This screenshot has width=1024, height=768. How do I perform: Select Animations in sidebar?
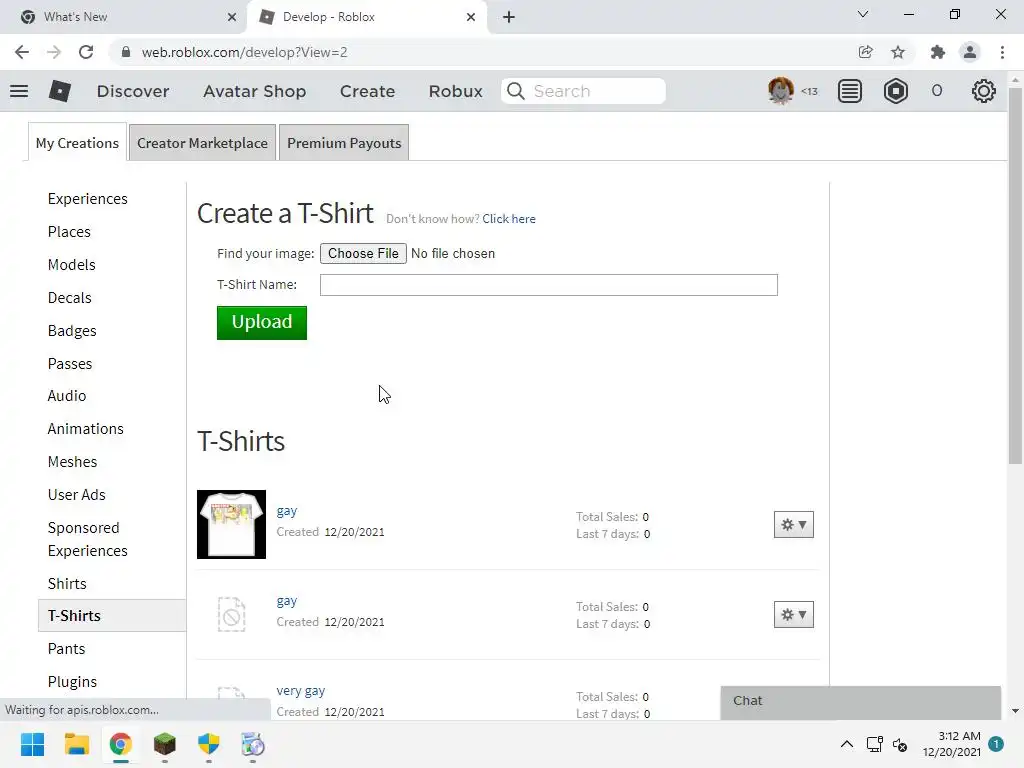[86, 428]
